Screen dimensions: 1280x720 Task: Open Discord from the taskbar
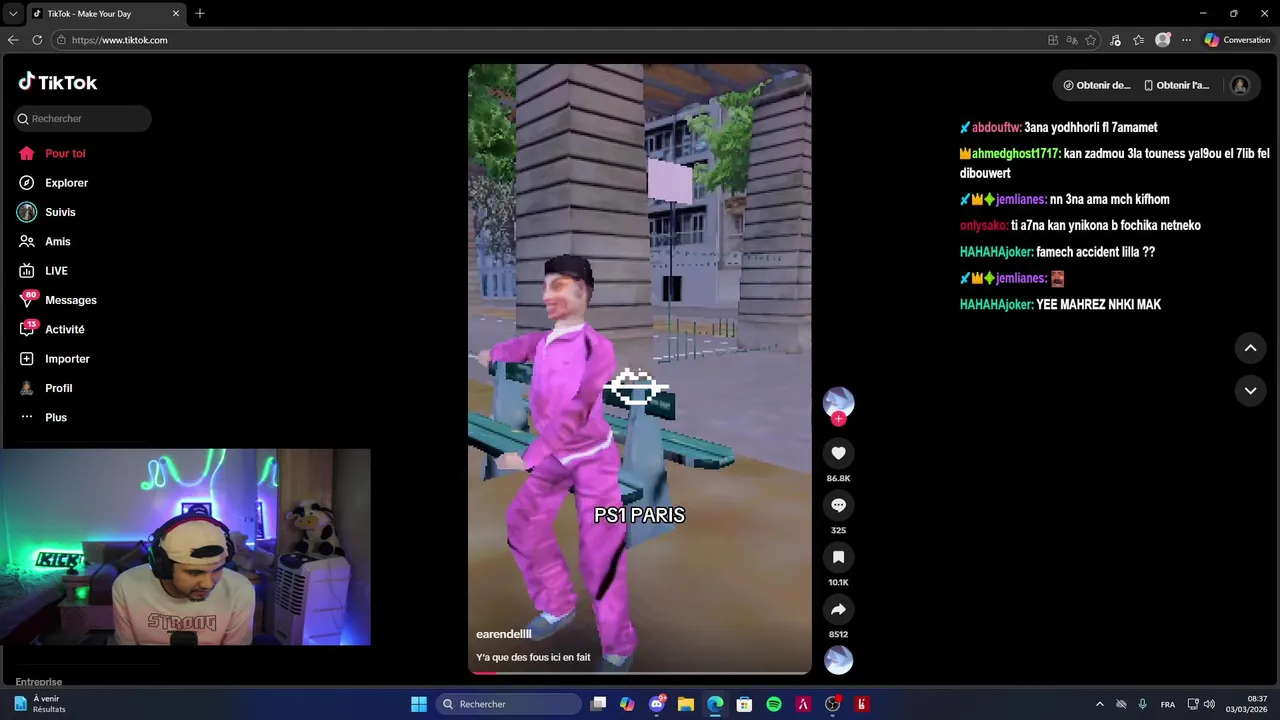coord(656,704)
